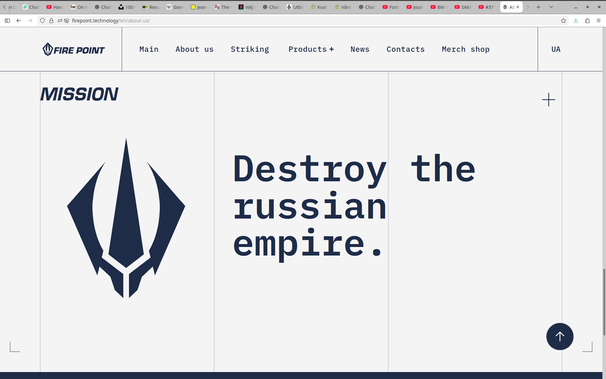The width and height of the screenshot is (606, 379).
Task: Open a new browser tab
Action: (x=538, y=7)
